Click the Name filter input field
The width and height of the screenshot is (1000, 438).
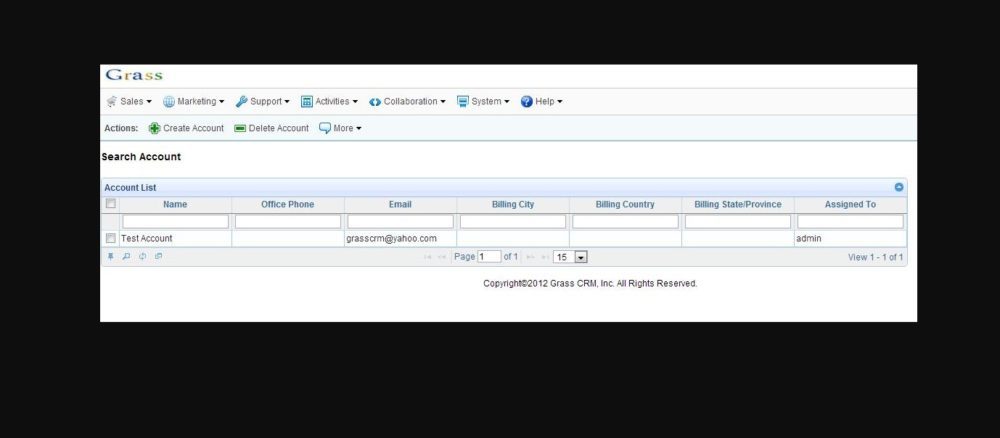[x=175, y=221]
